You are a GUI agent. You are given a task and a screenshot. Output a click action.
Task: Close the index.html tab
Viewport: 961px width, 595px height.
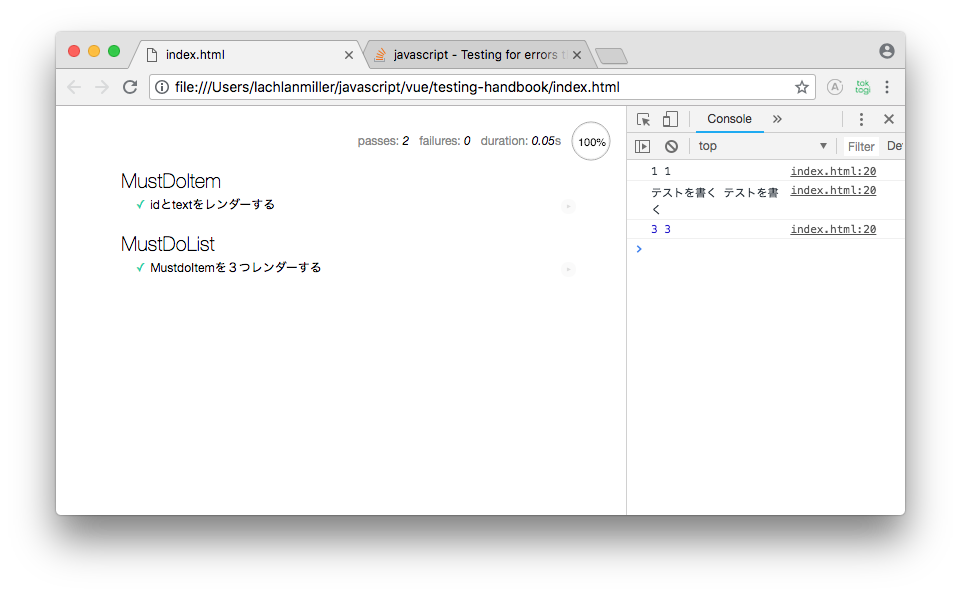point(349,55)
